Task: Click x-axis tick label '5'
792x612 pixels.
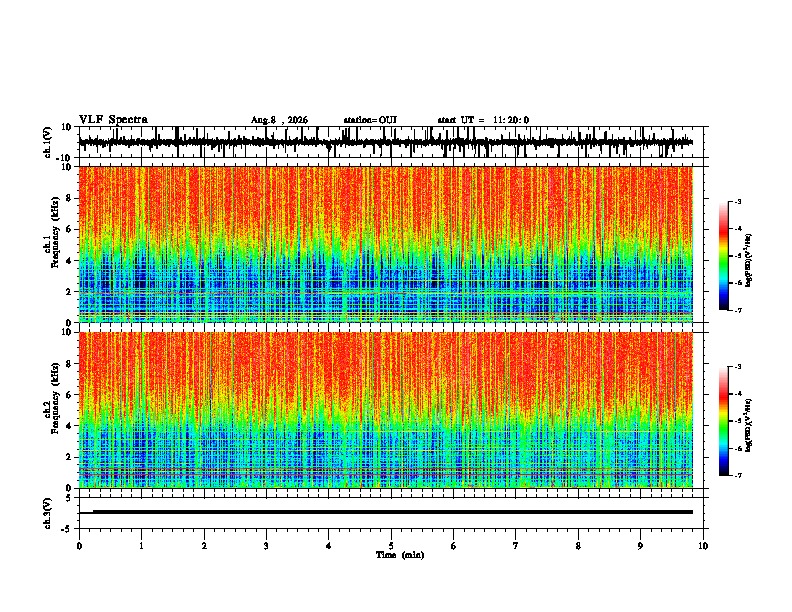Action: pyautogui.click(x=391, y=546)
